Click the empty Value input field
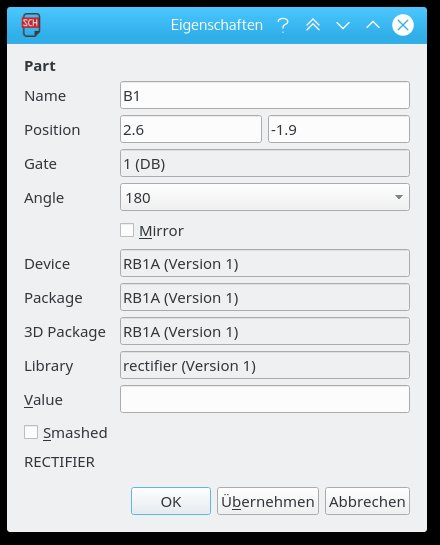Screen dimensions: 440x545 pyautogui.click(x=265, y=399)
